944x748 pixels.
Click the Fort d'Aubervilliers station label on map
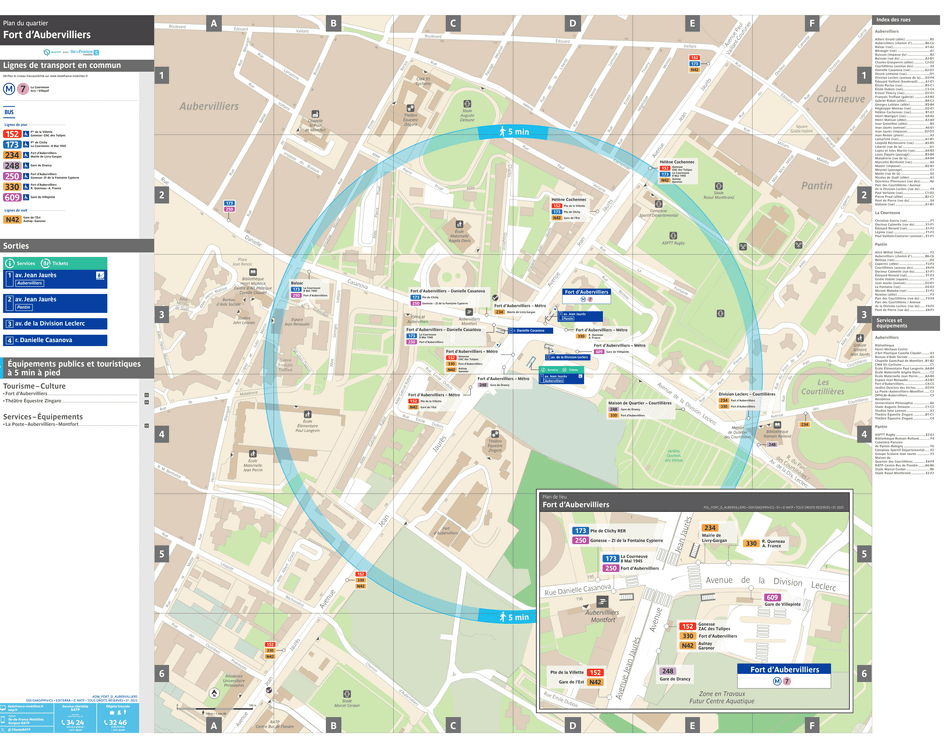tap(589, 292)
